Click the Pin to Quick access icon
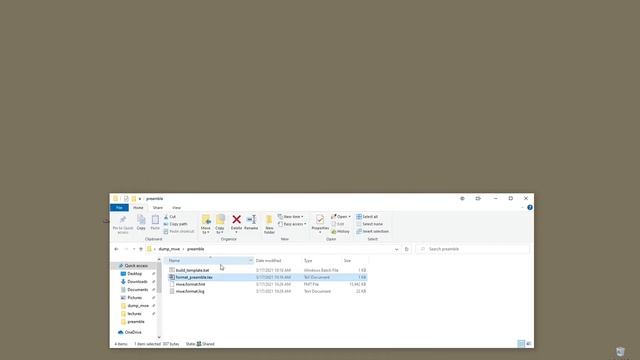The width and height of the screenshot is (640, 360). 123,220
